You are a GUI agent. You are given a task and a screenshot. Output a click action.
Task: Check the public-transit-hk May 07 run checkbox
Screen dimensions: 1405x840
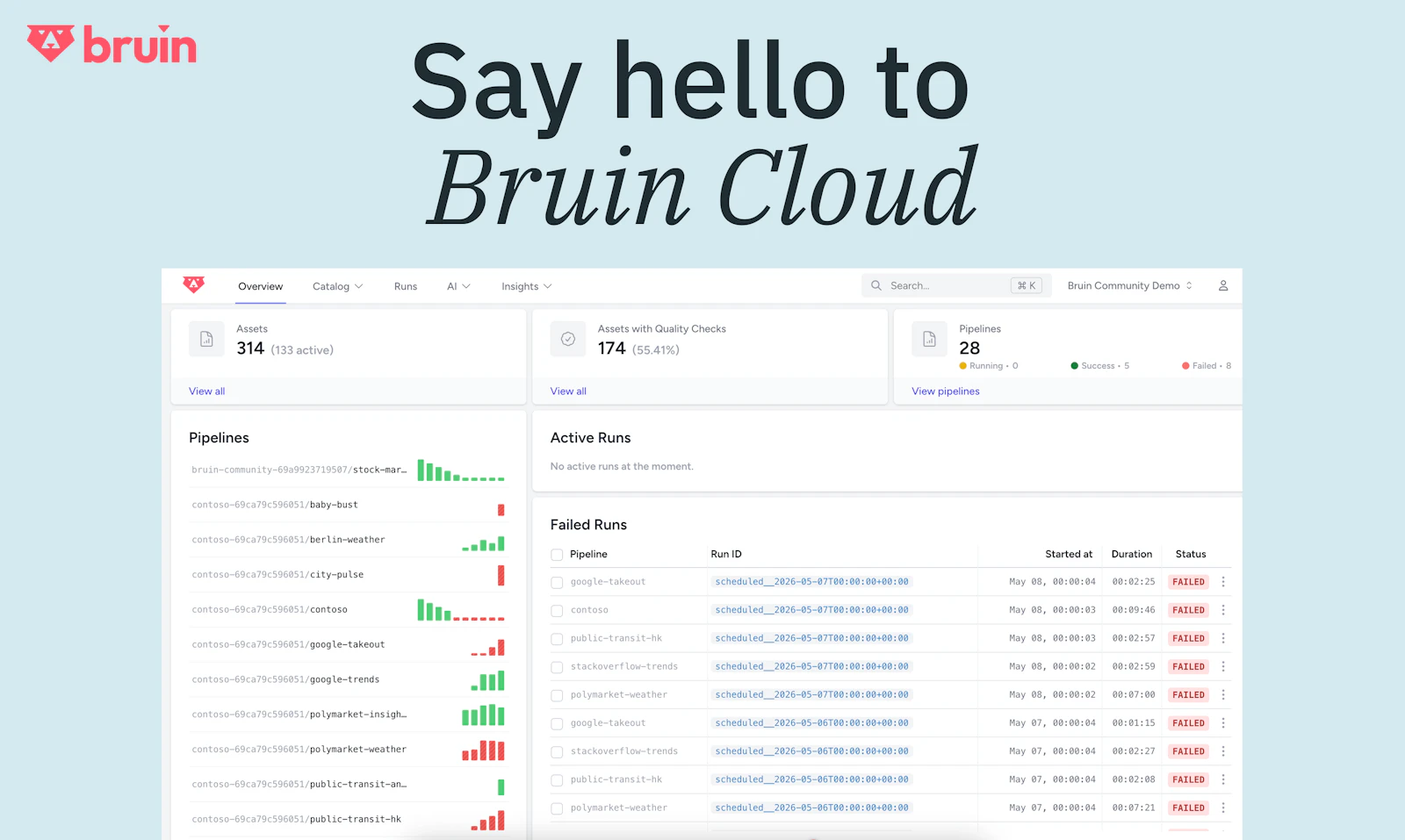pyautogui.click(x=557, y=780)
